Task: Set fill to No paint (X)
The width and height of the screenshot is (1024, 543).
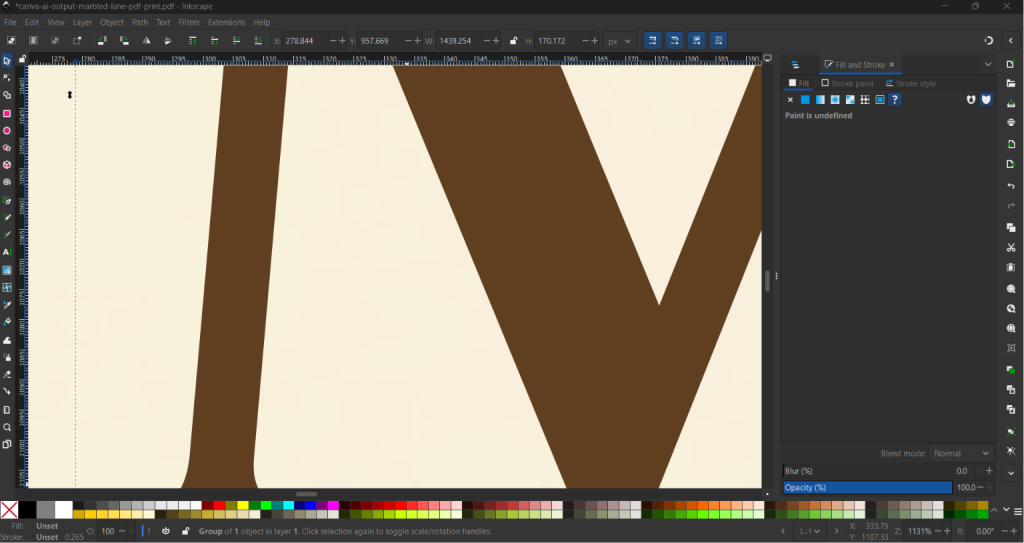Action: (790, 100)
